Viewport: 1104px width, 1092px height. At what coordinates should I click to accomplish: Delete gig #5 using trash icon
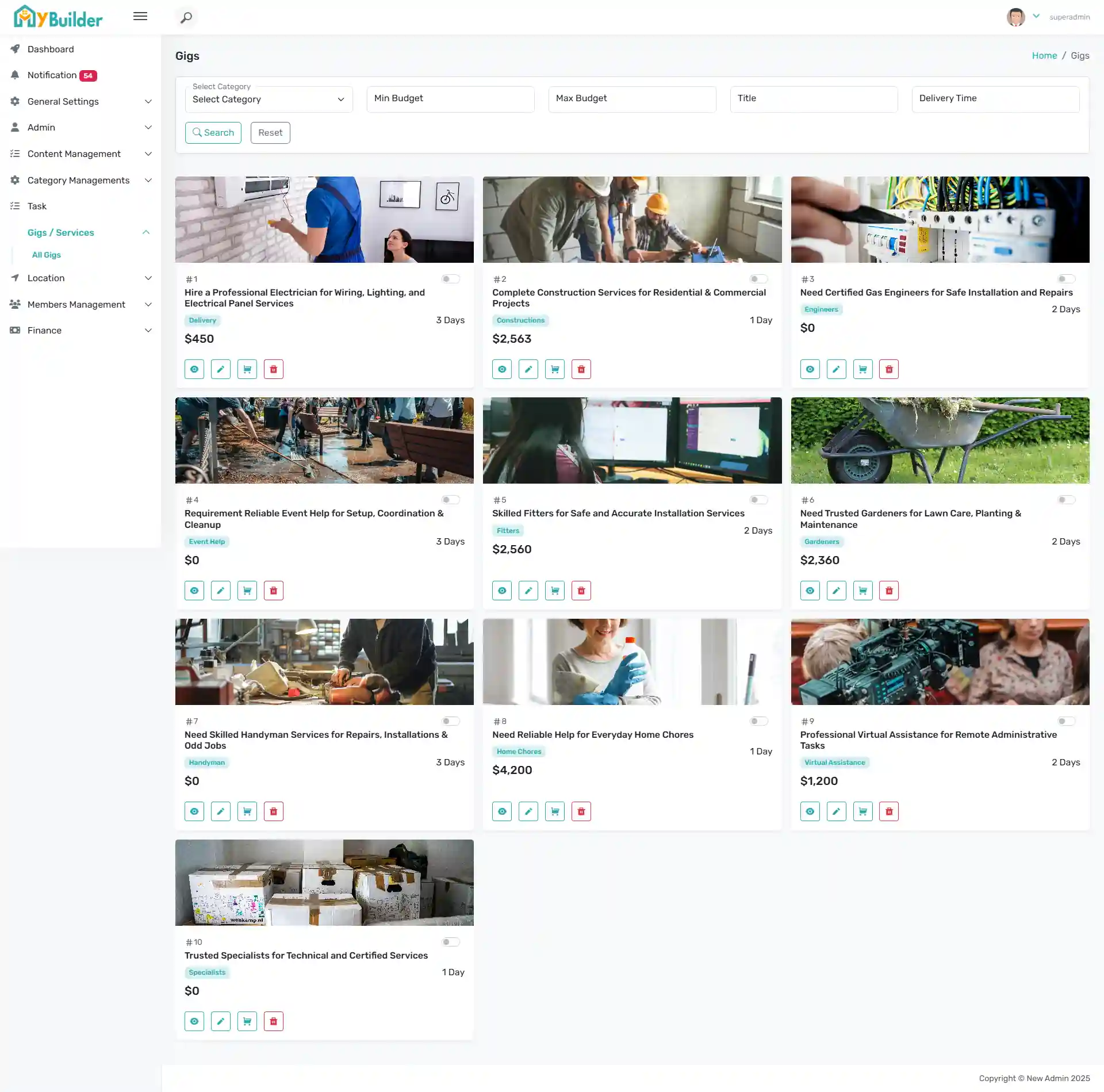tap(581, 591)
